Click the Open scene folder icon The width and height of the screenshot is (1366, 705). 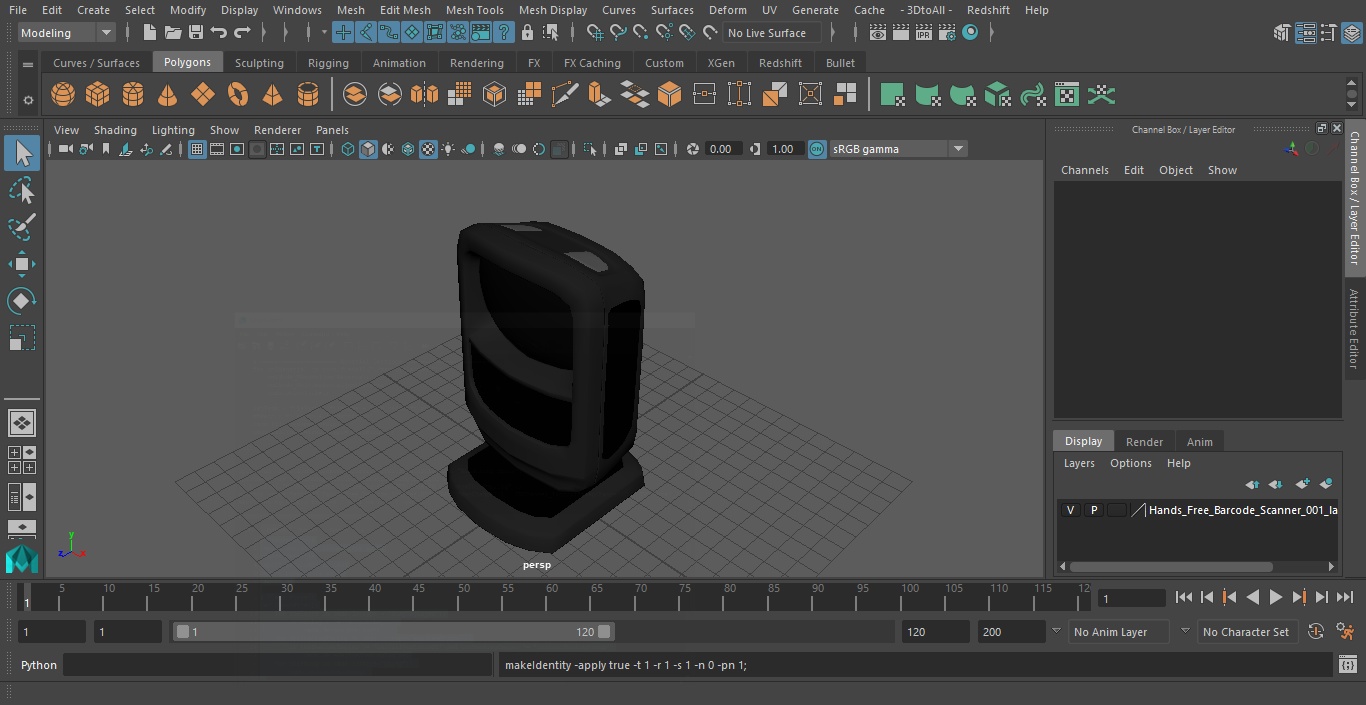(173, 33)
